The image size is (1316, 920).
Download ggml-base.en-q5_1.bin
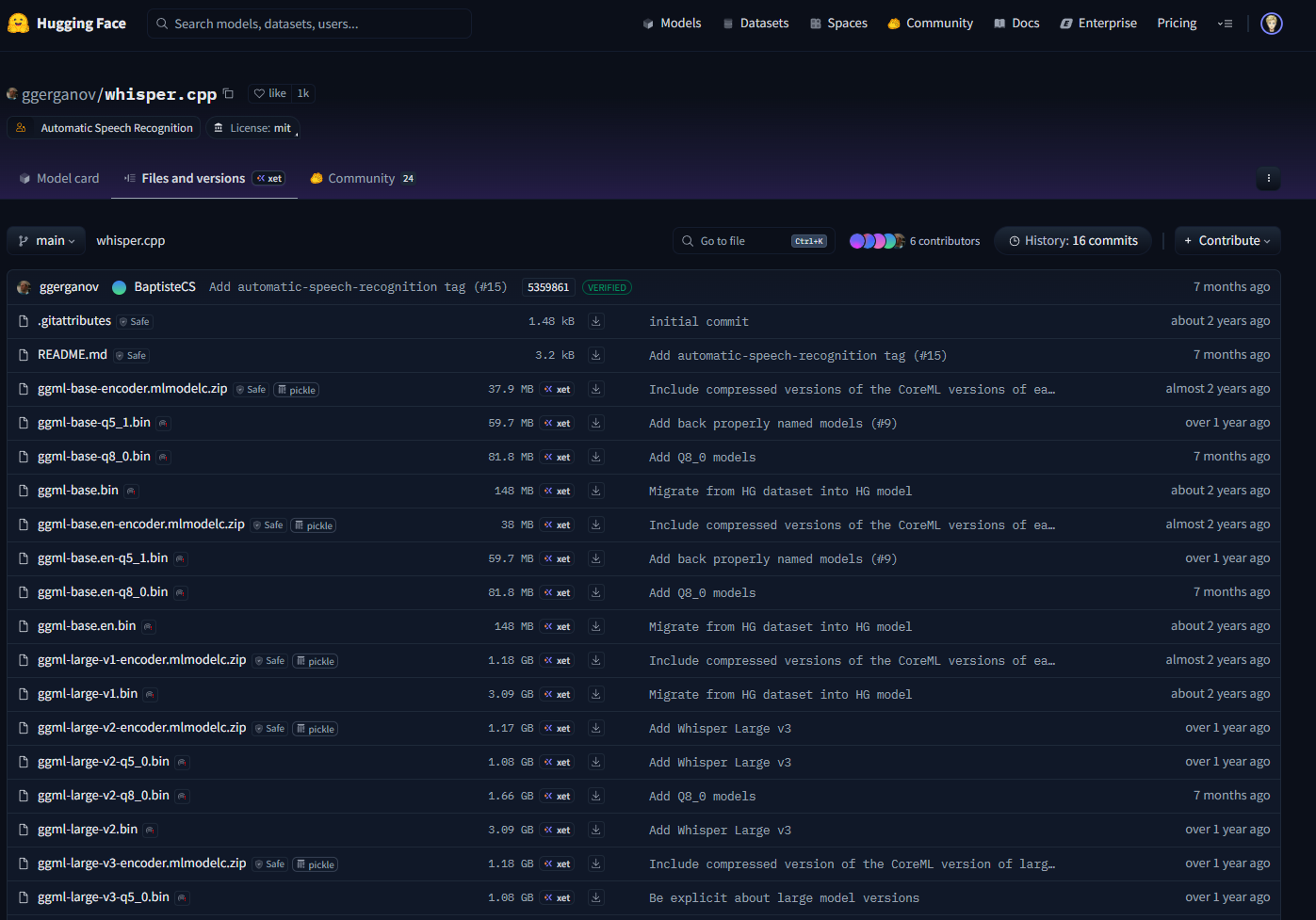click(x=596, y=558)
